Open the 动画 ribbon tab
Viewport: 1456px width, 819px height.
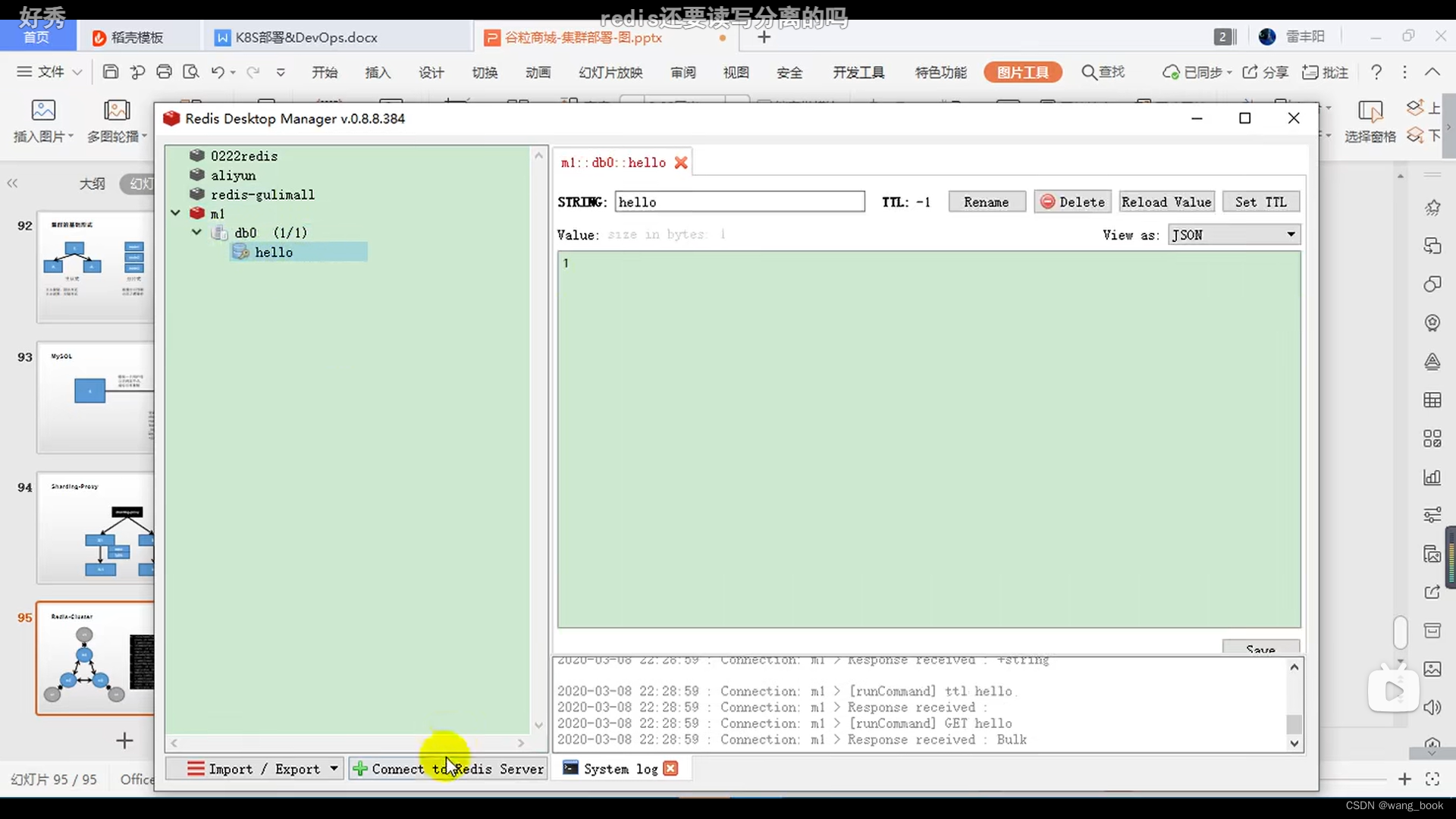pos(538,72)
